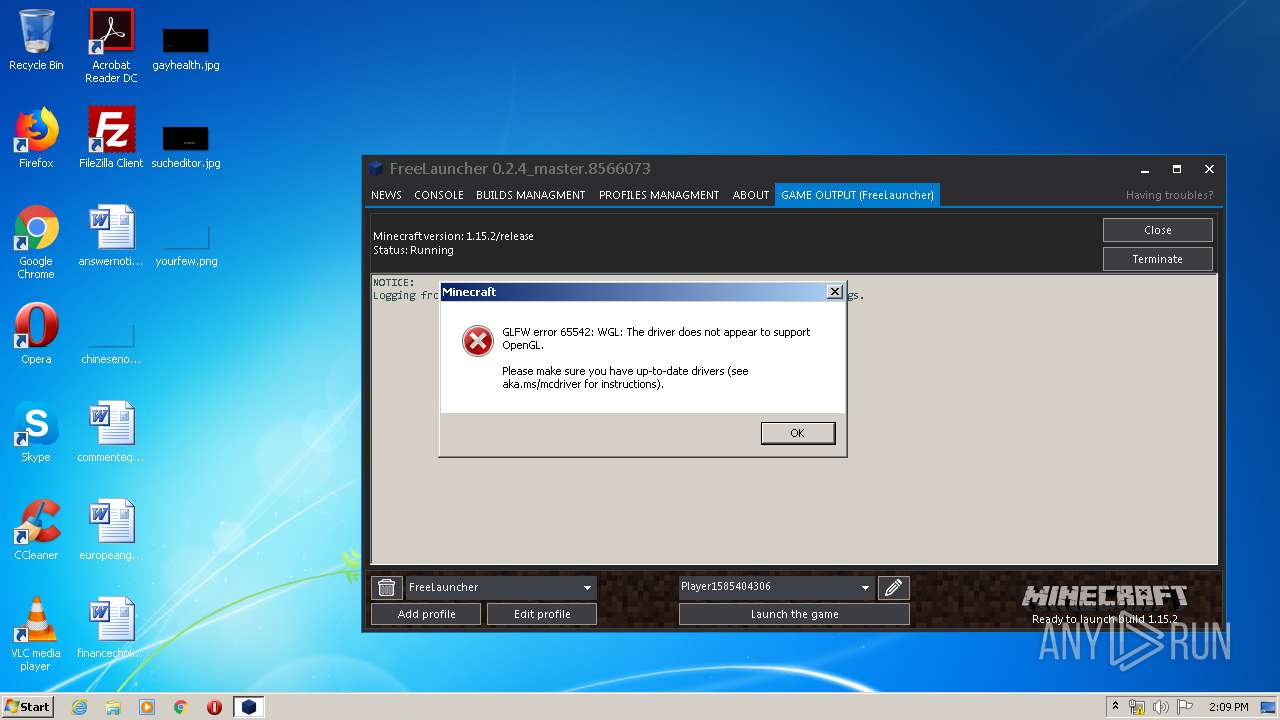
Task: Delete profile using trash can icon
Action: click(387, 587)
